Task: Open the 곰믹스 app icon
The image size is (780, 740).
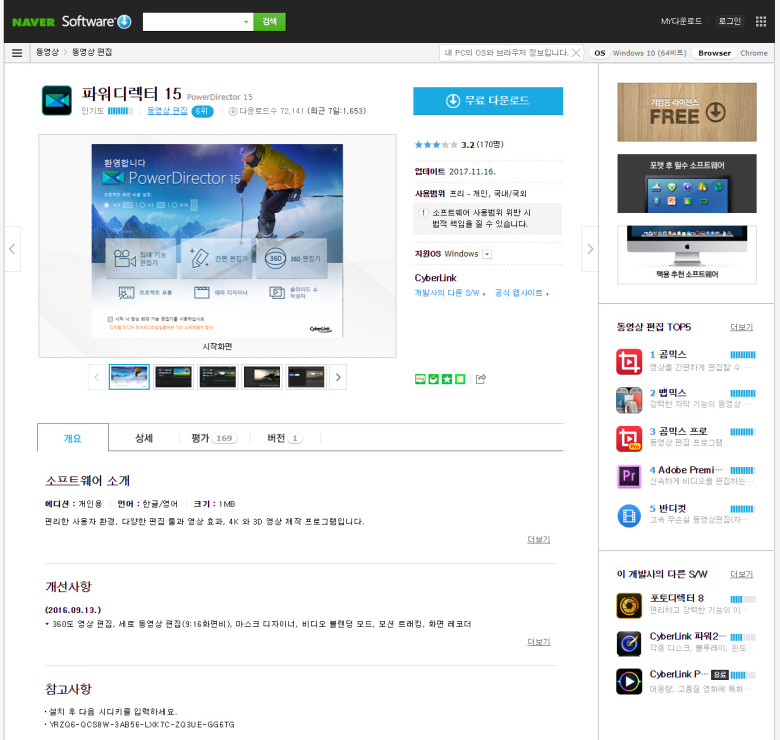Action: [x=629, y=362]
